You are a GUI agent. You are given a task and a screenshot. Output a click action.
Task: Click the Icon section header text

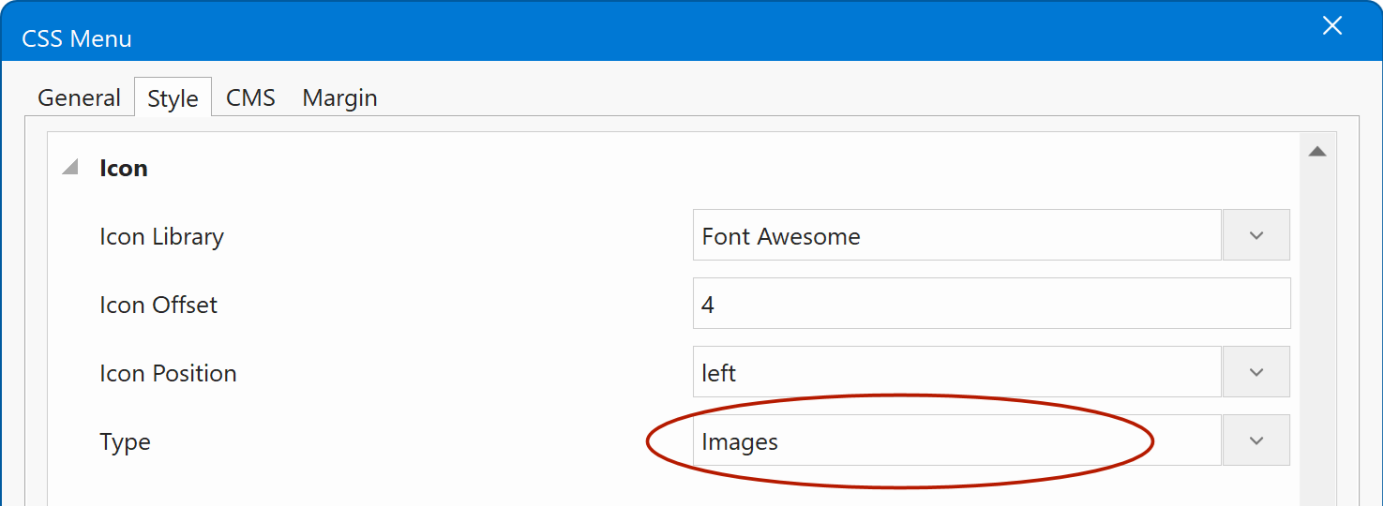[x=124, y=168]
